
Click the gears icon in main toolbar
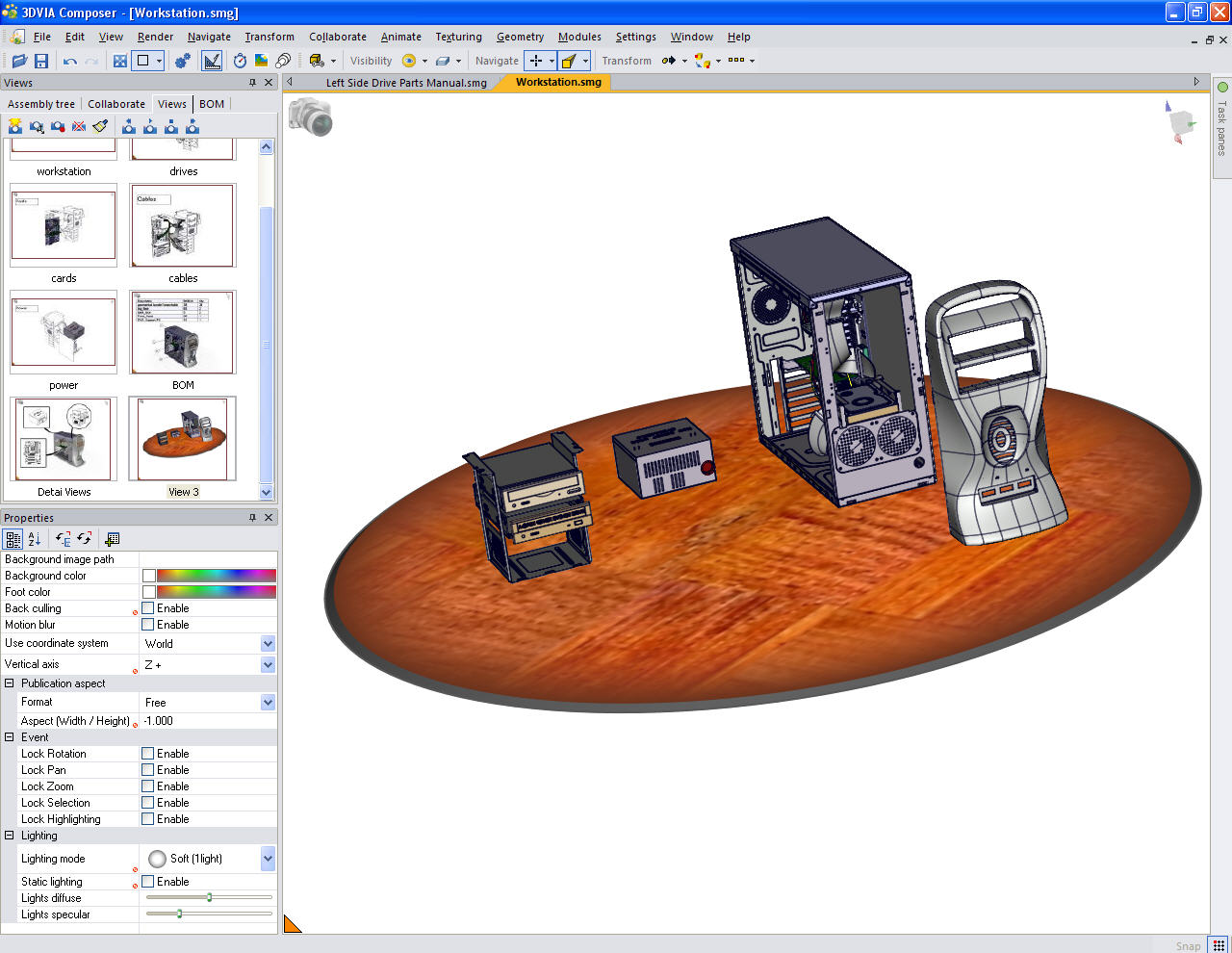(x=182, y=61)
